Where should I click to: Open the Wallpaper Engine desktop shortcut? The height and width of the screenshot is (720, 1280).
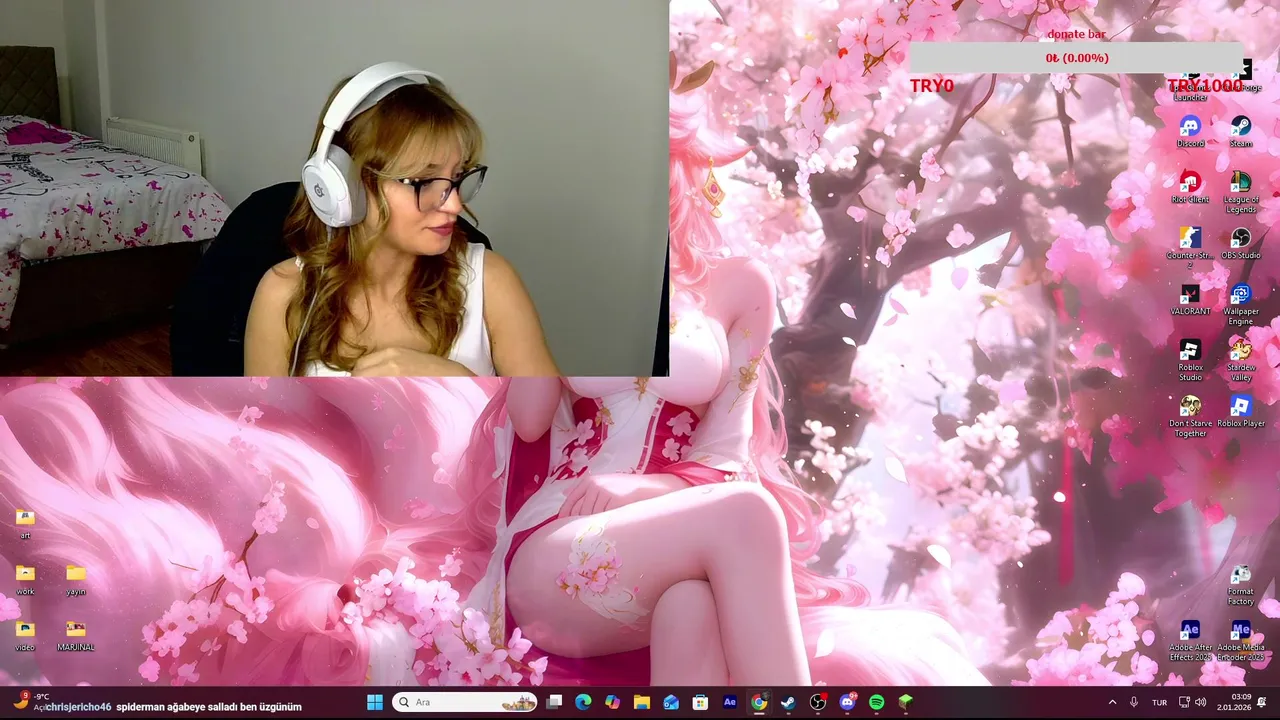1241,304
